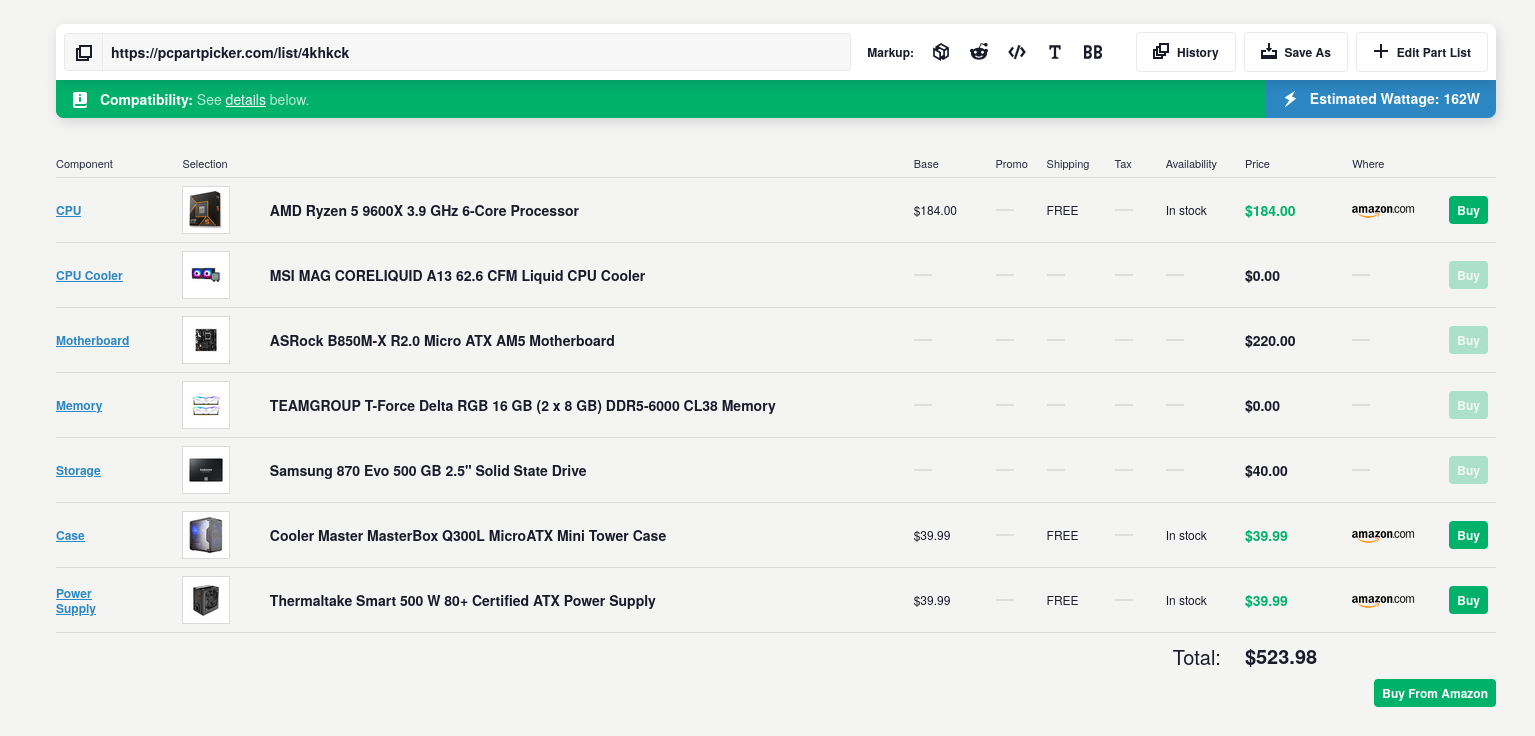The image size is (1535, 736).
Task: Open ASRock B850M-X R2.0 product name
Action: tap(442, 341)
